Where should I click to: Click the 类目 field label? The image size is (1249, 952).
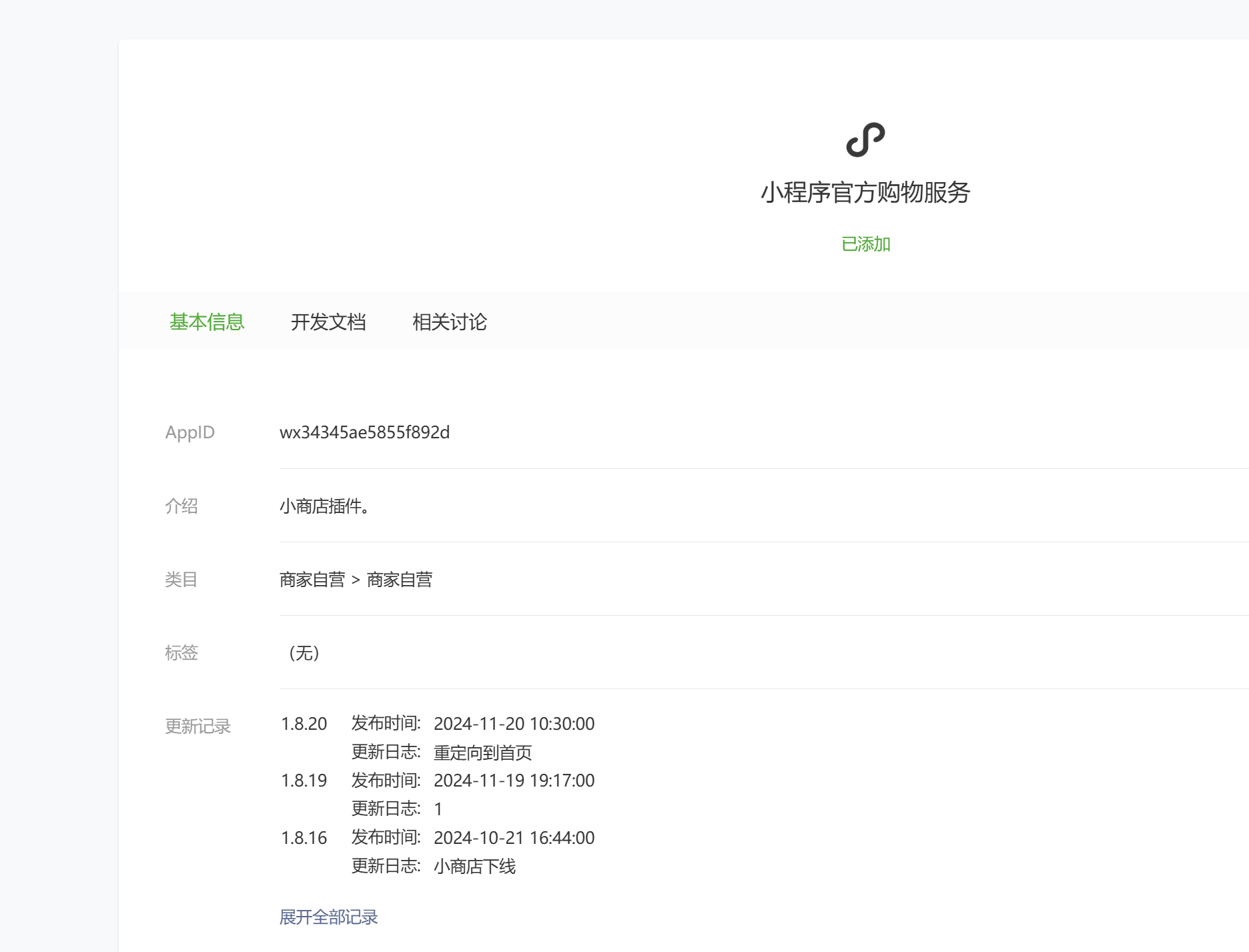point(181,580)
